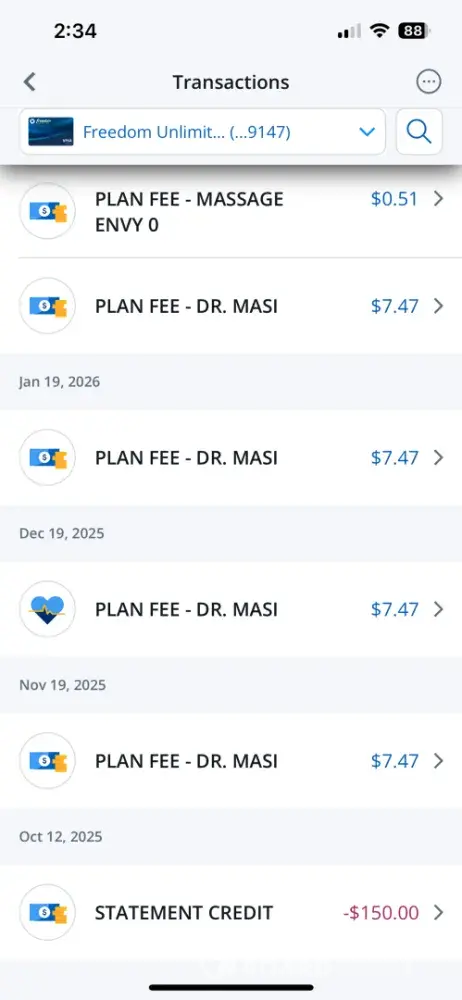Tap the back arrow icon
The image size is (462, 1000).
pyautogui.click(x=29, y=82)
